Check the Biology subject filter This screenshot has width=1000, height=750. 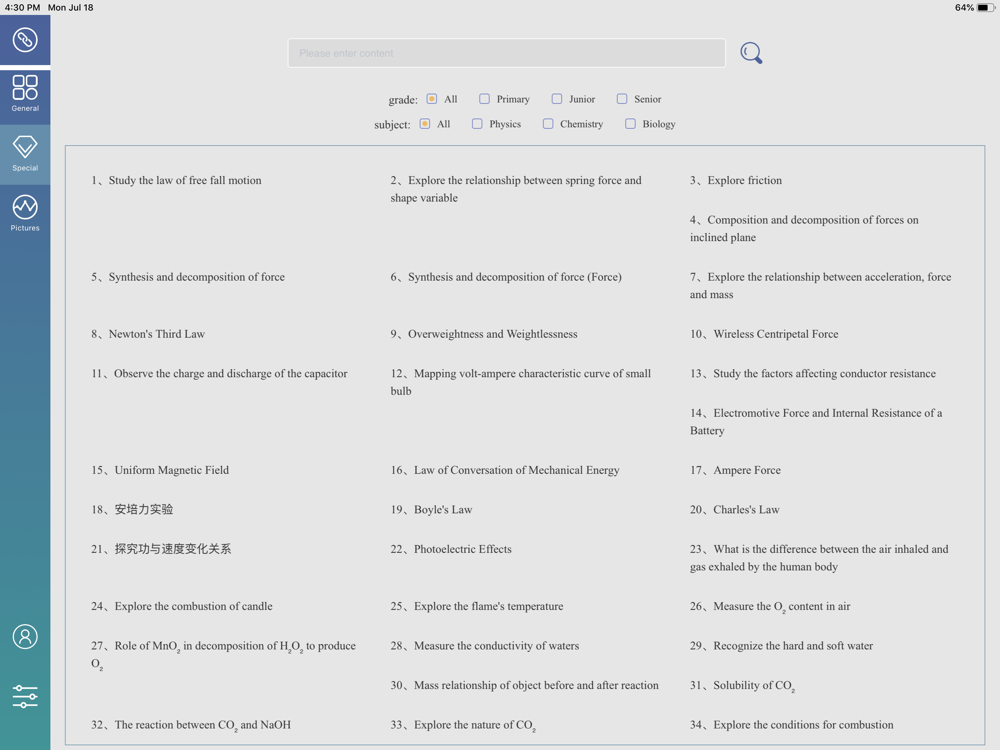[630, 124]
